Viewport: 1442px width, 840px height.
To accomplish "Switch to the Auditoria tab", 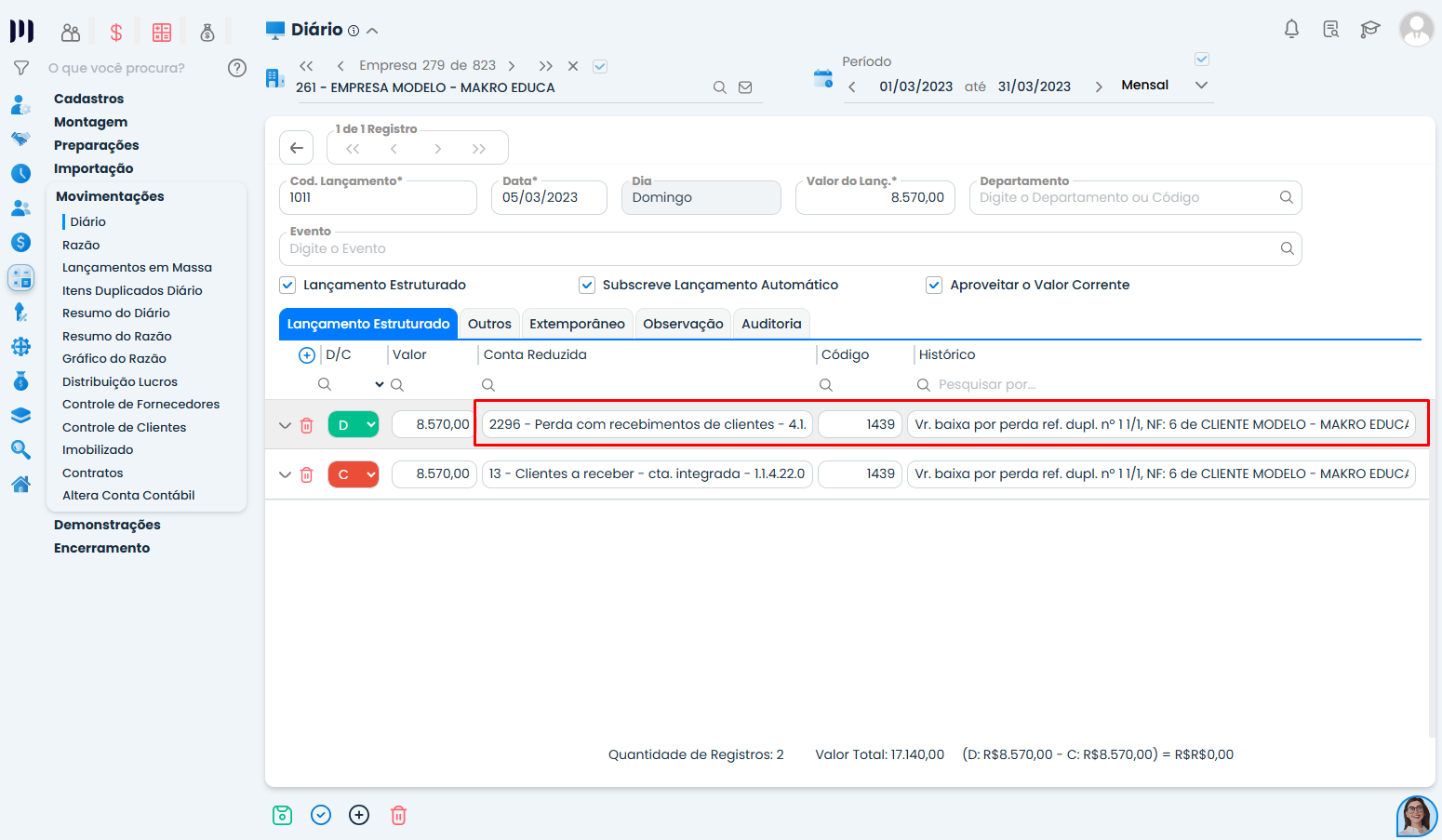I will (x=771, y=324).
